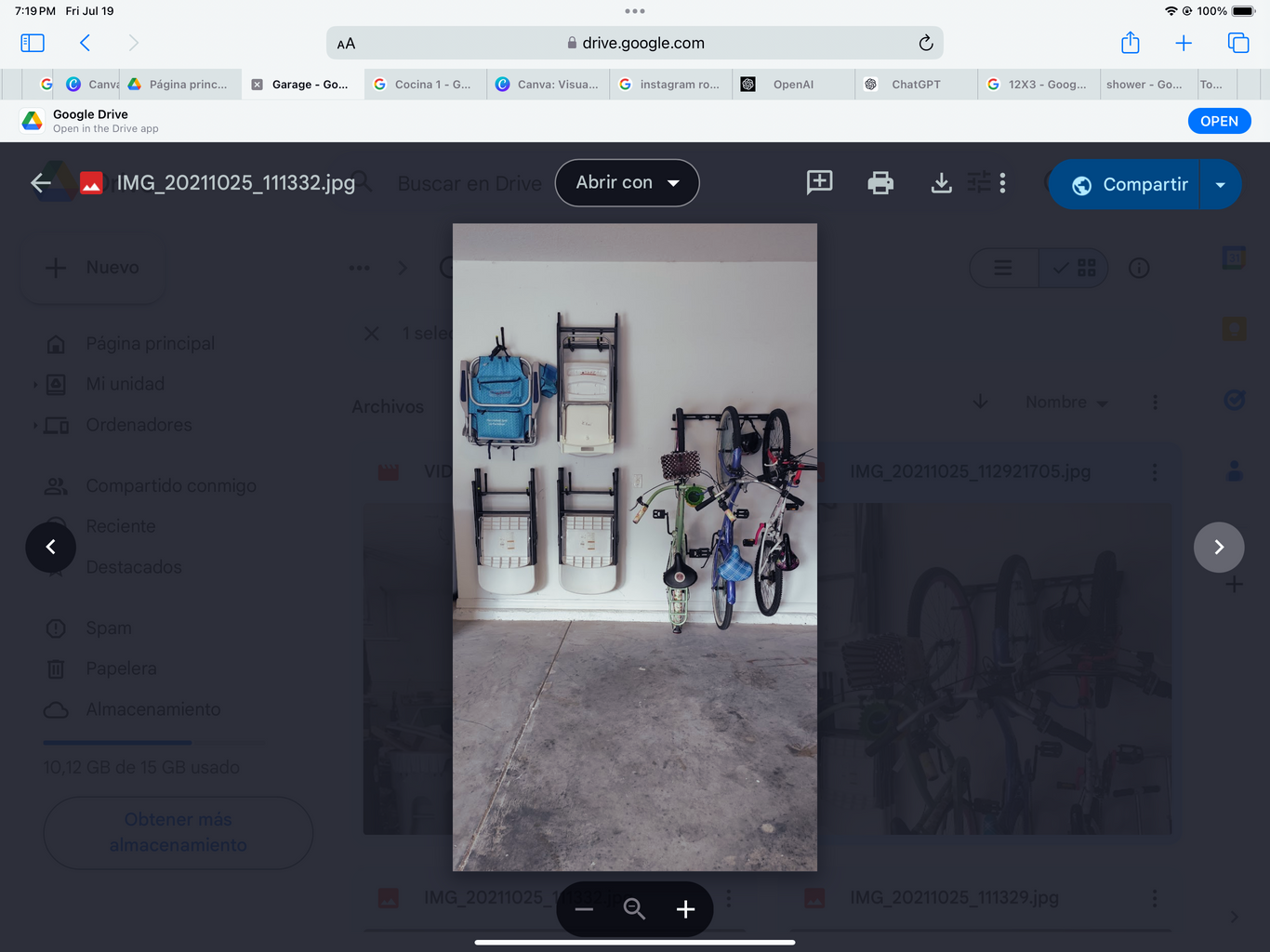1270x952 pixels.
Task: Tap OPEN in the Google Drive banner
Action: (1218, 121)
